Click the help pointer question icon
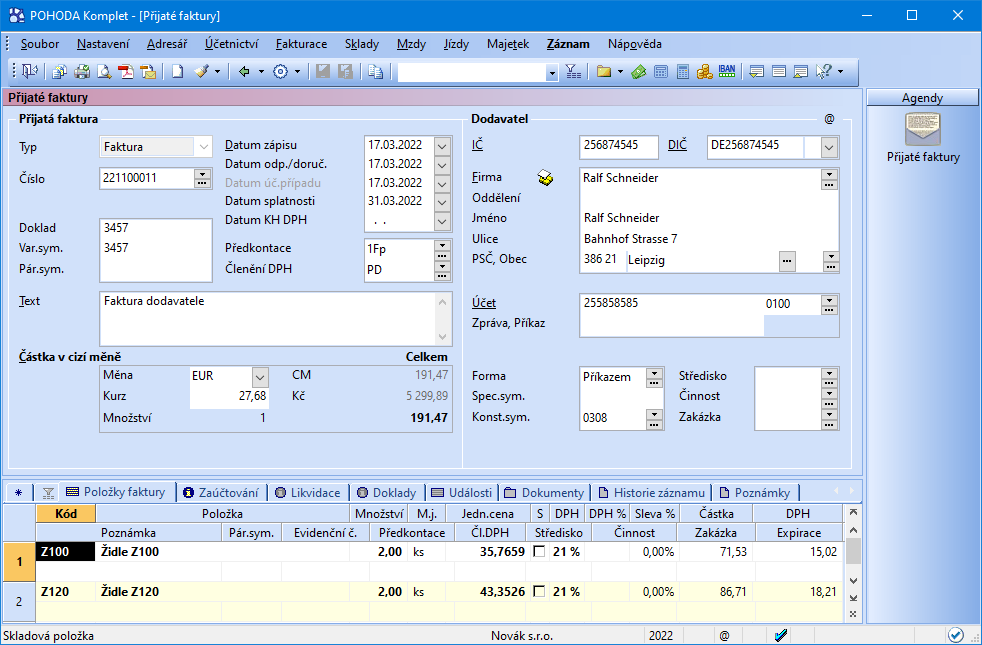Screen dimensions: 982x645 (x=824, y=71)
